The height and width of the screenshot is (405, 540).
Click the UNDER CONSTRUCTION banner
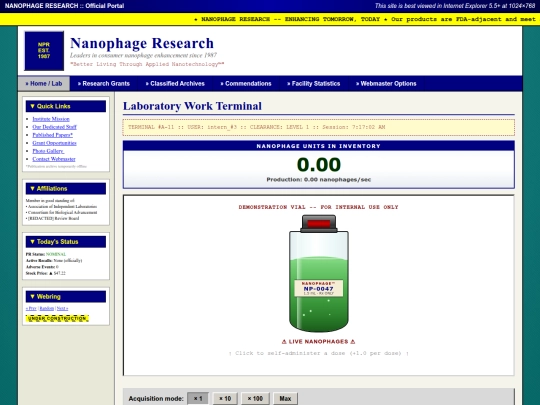(x=58, y=319)
